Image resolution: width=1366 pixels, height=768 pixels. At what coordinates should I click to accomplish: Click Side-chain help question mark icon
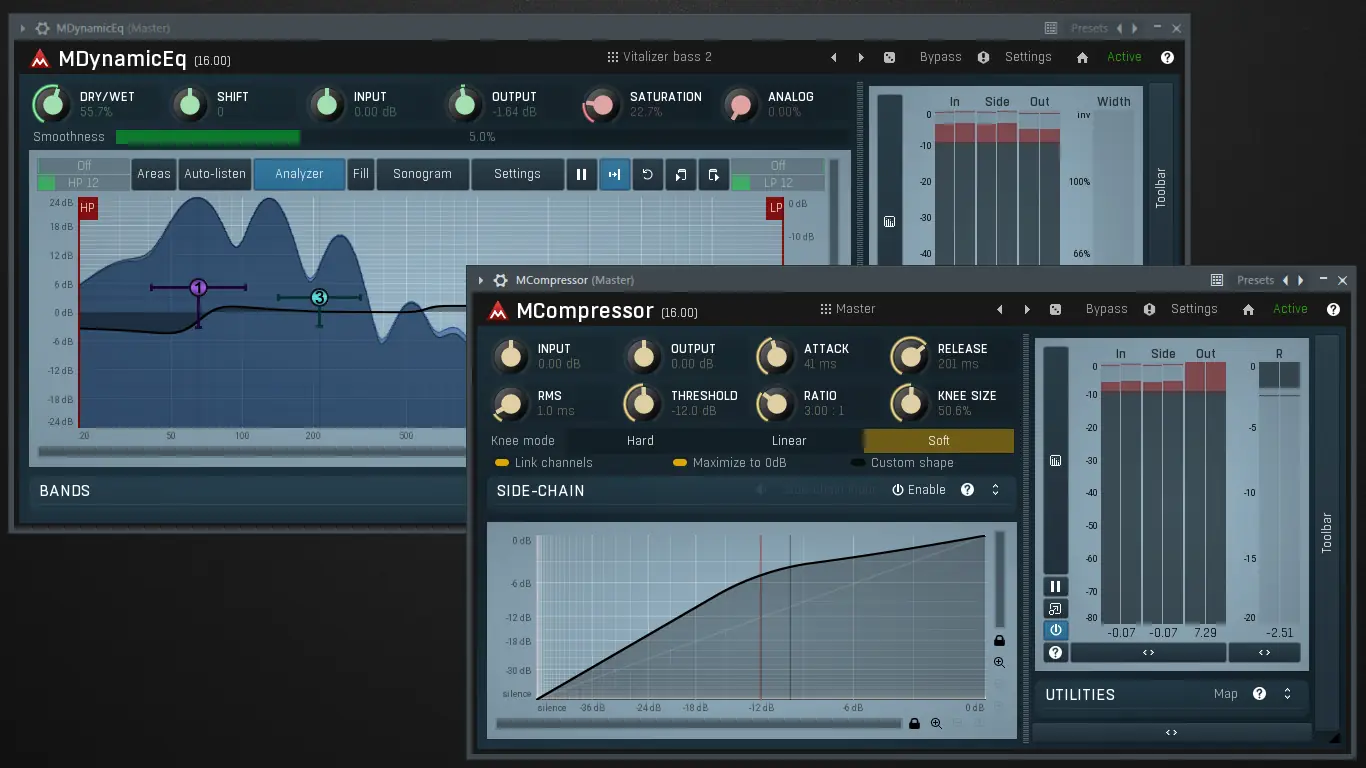click(x=967, y=490)
